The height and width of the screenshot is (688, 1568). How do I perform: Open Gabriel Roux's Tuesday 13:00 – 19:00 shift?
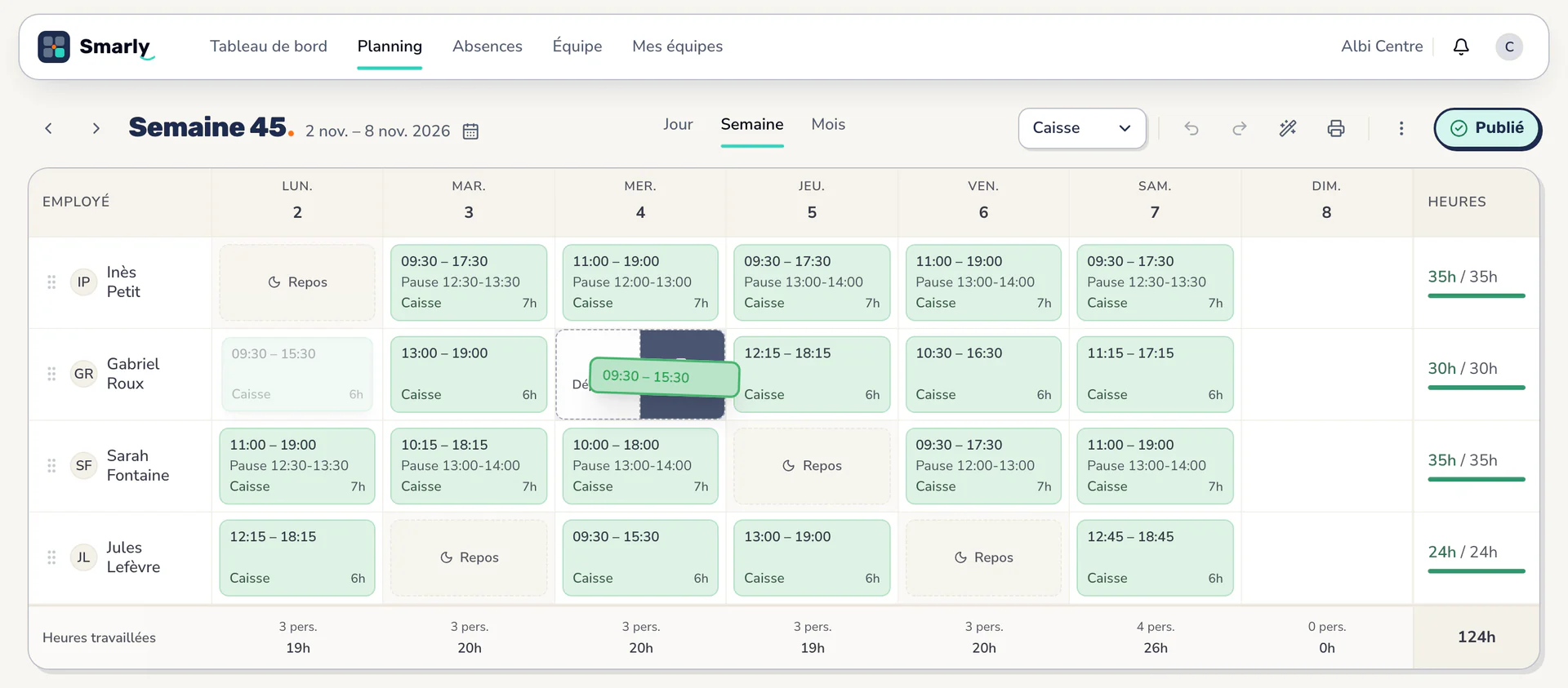pyautogui.click(x=469, y=374)
